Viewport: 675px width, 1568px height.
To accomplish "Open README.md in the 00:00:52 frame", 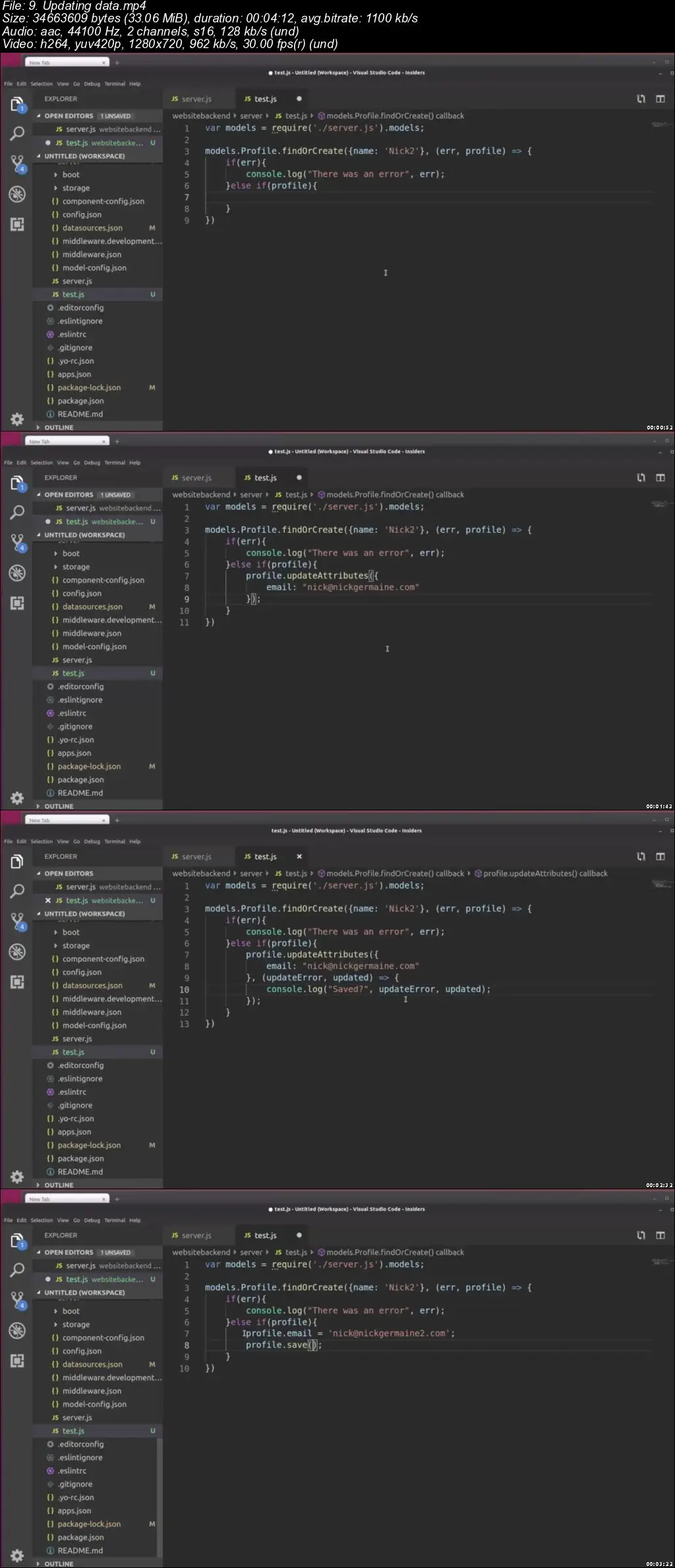I will tap(80, 414).
